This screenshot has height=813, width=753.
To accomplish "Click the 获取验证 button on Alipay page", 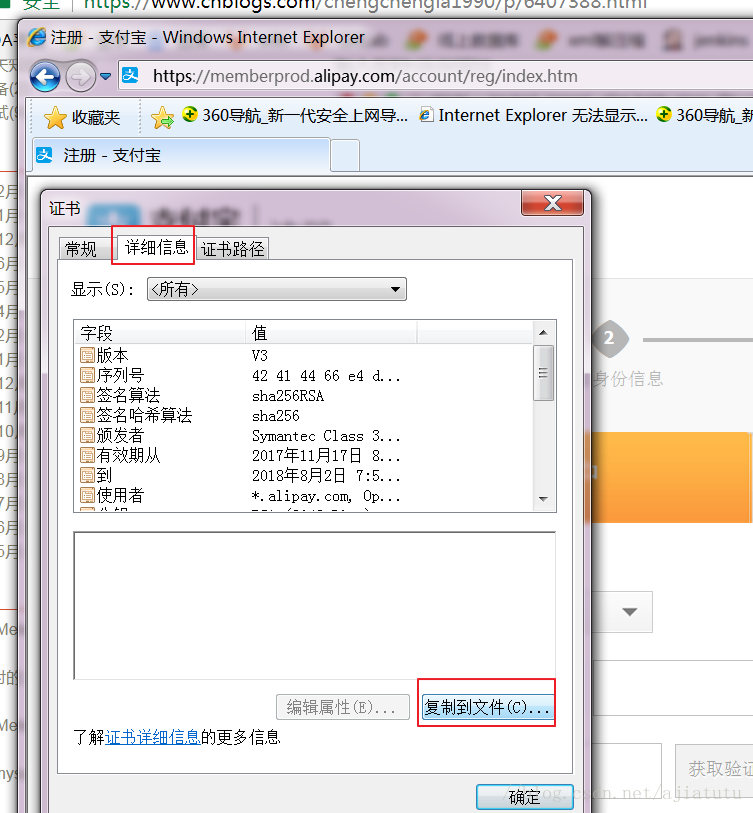I will point(716,769).
